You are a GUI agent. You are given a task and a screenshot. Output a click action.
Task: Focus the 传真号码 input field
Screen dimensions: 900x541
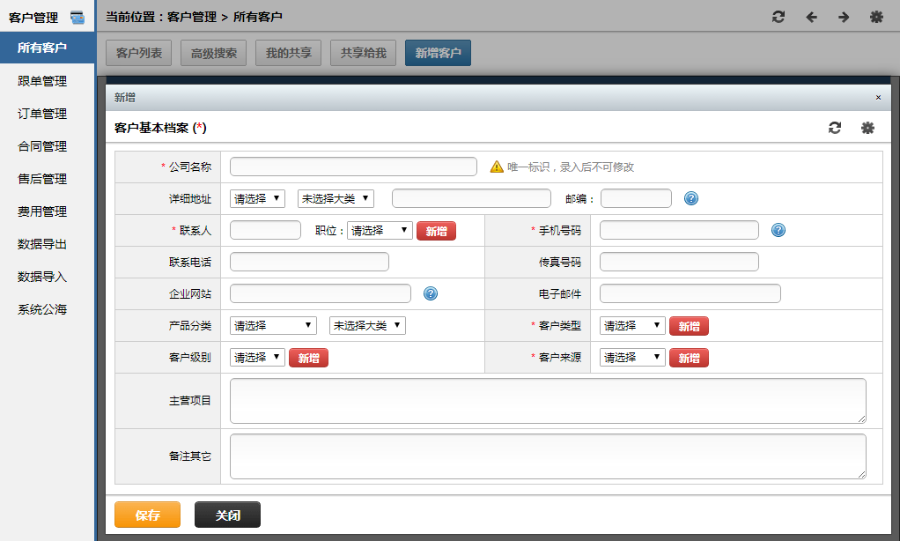(x=679, y=262)
